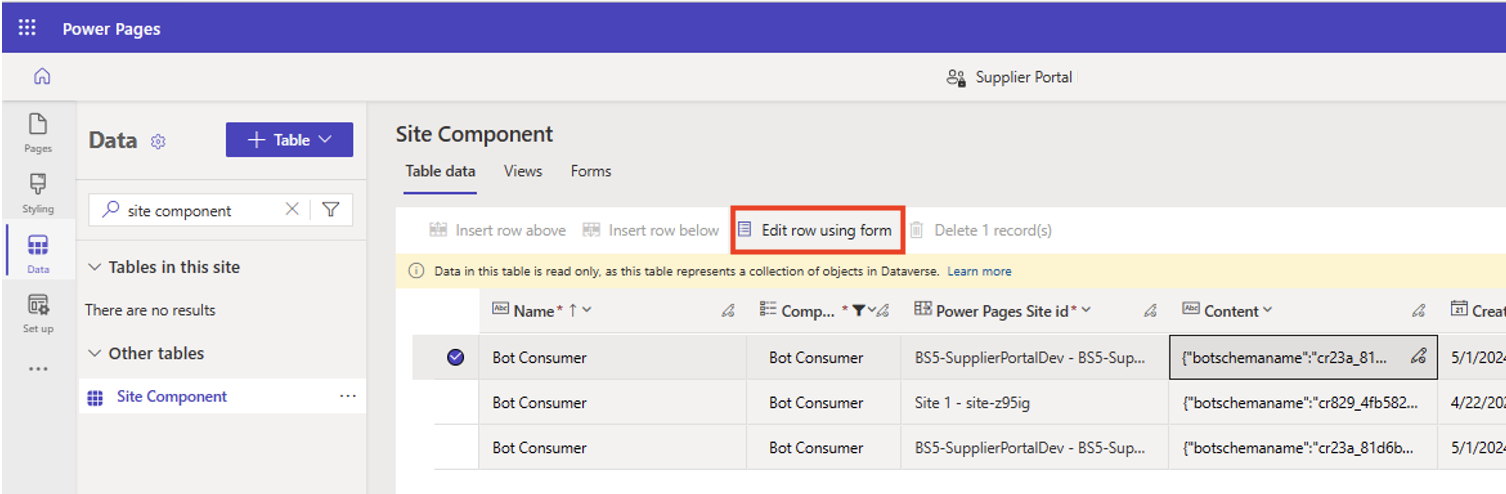Deselect the first Bot Consumer row
Viewport: 1506px width, 494px height.
(x=456, y=357)
